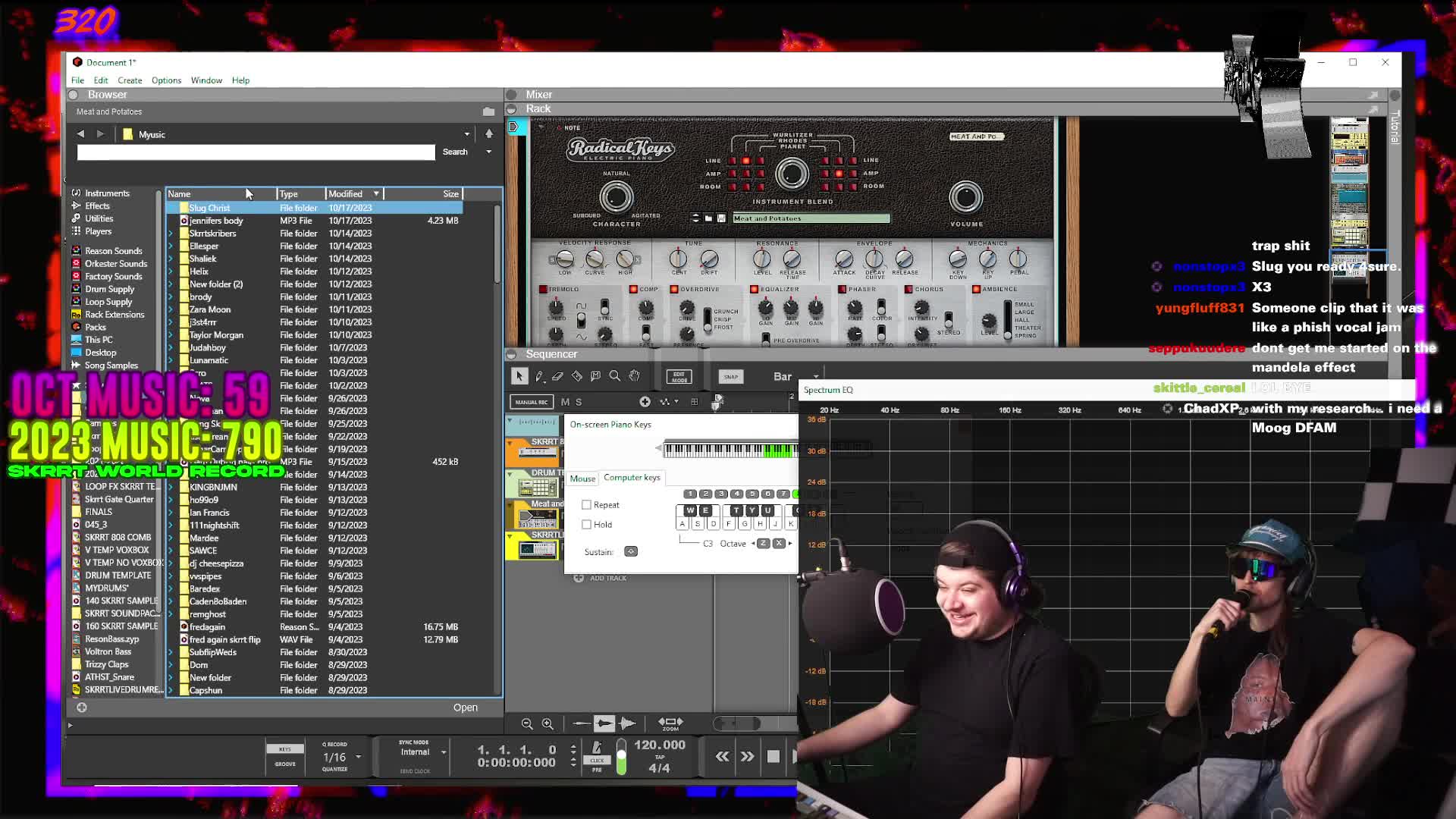Open the Search options dropdown arrow
The height and width of the screenshot is (819, 1456).
[x=489, y=152]
